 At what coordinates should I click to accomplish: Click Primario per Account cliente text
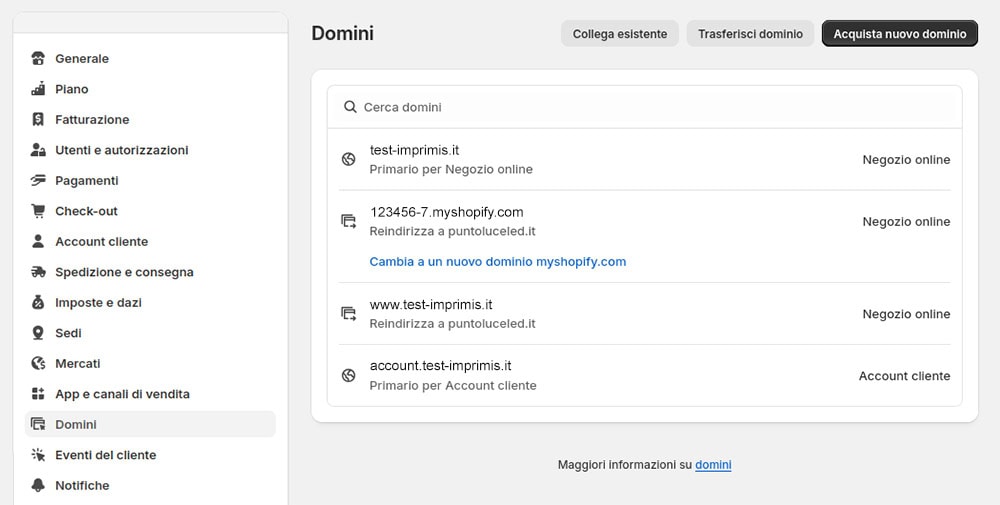coord(453,386)
